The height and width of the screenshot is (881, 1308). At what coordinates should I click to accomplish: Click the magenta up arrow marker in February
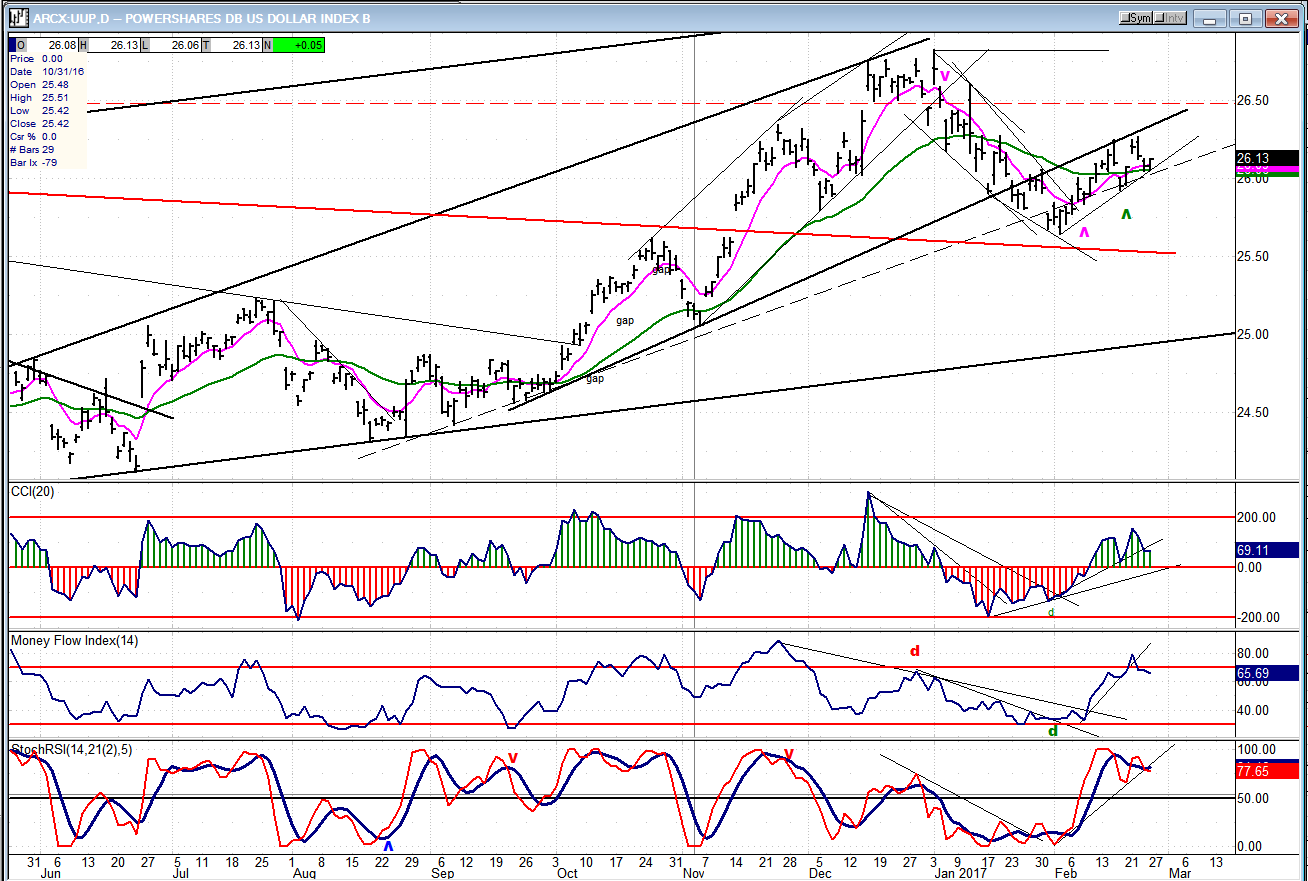1085,233
